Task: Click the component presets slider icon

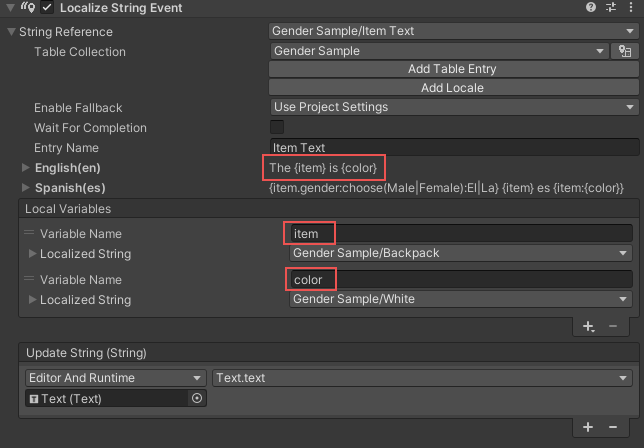Action: tap(611, 9)
